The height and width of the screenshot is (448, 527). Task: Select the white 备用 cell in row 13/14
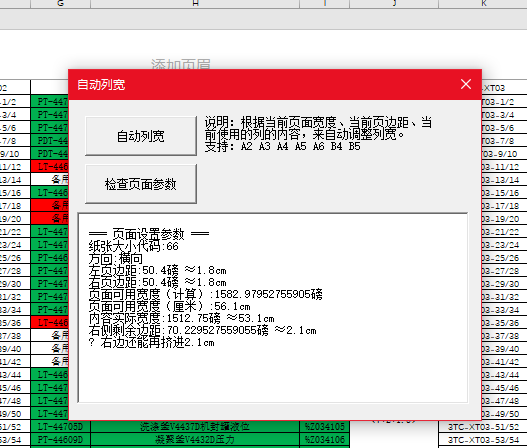coord(49,180)
